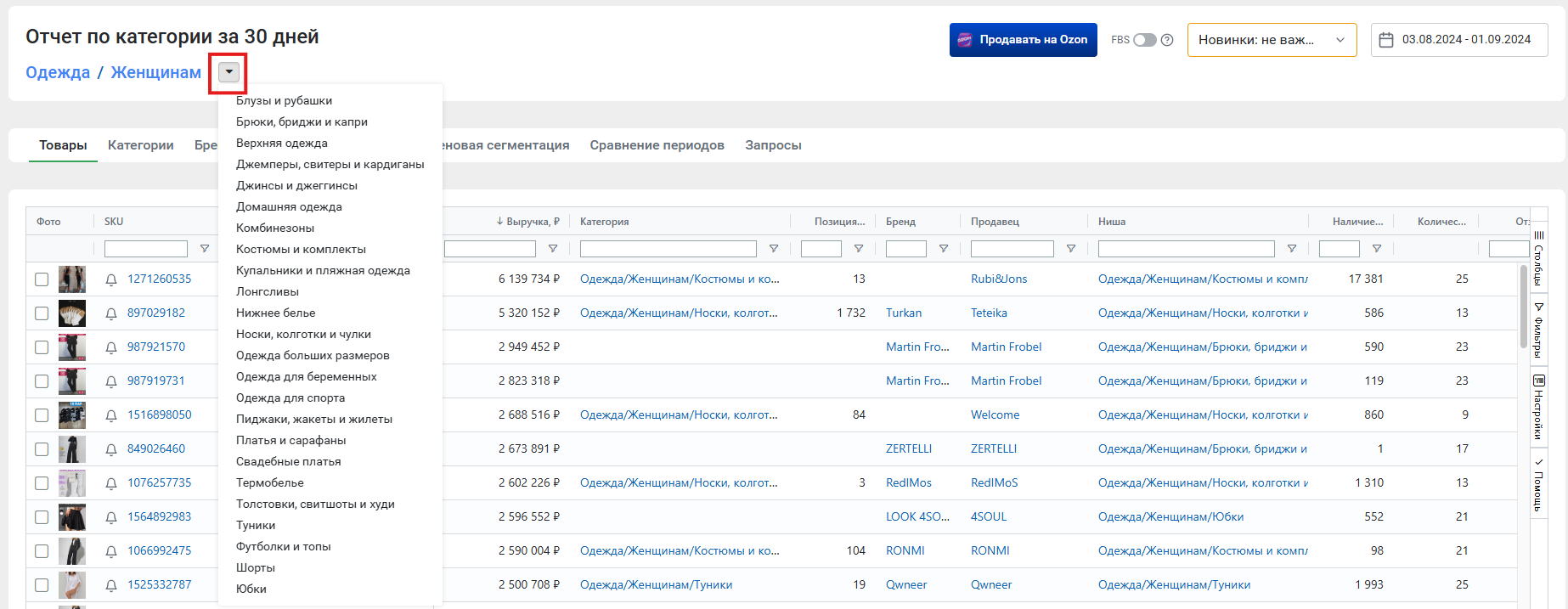1568x609 pixels.
Task: Click the bell icon next to SKU 849026460
Action: [x=111, y=449]
